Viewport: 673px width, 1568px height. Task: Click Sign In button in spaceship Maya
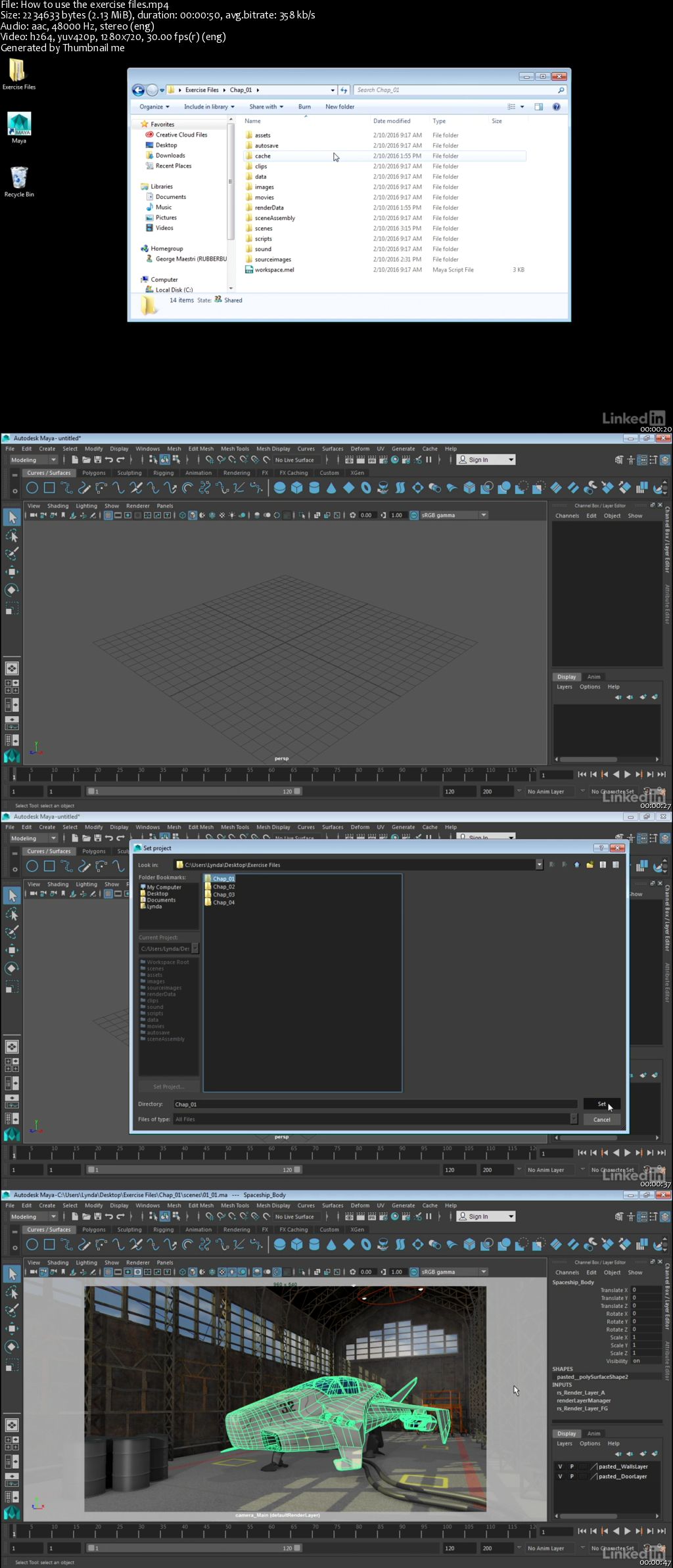486,1217
